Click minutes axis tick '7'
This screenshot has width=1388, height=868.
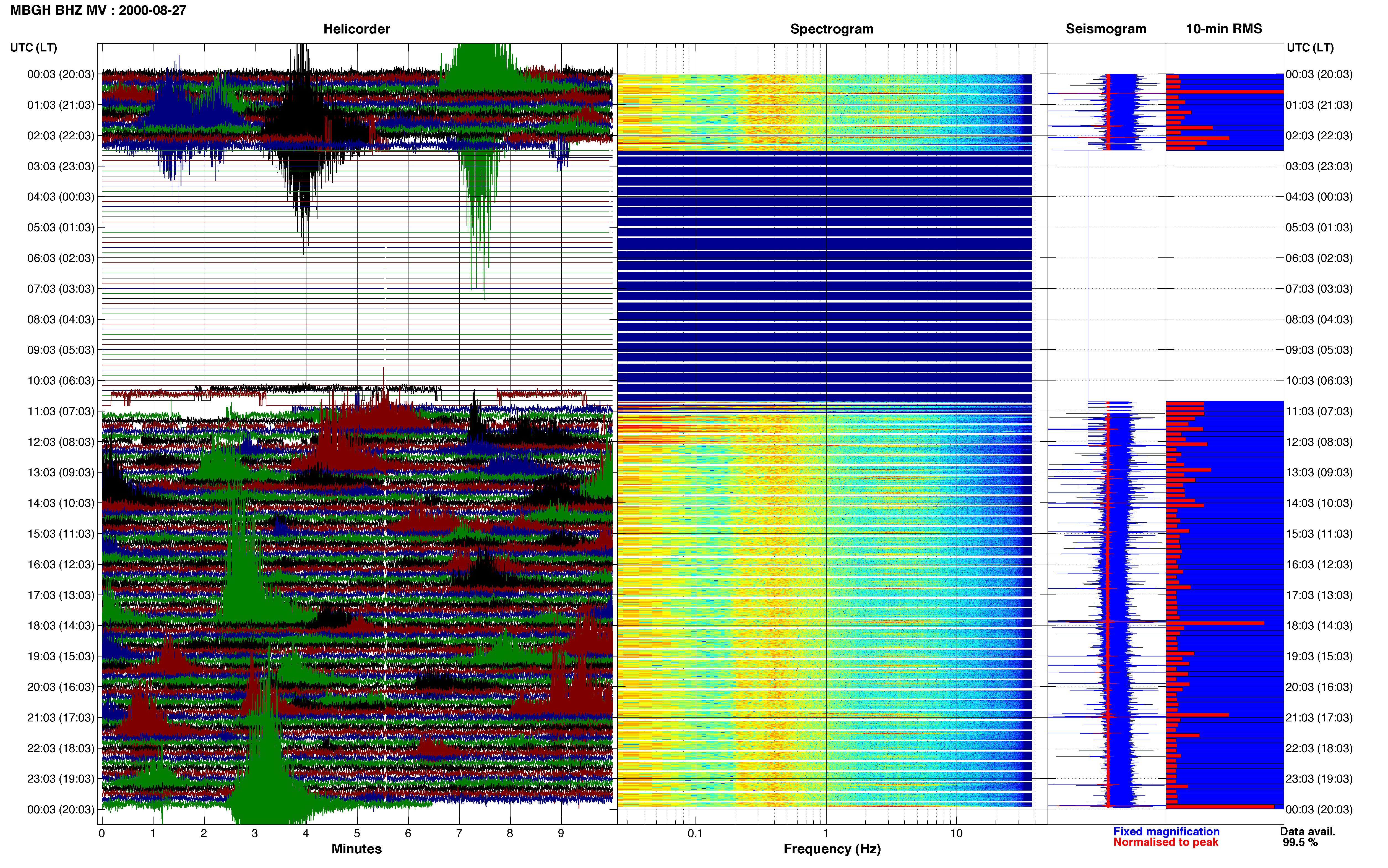459,833
